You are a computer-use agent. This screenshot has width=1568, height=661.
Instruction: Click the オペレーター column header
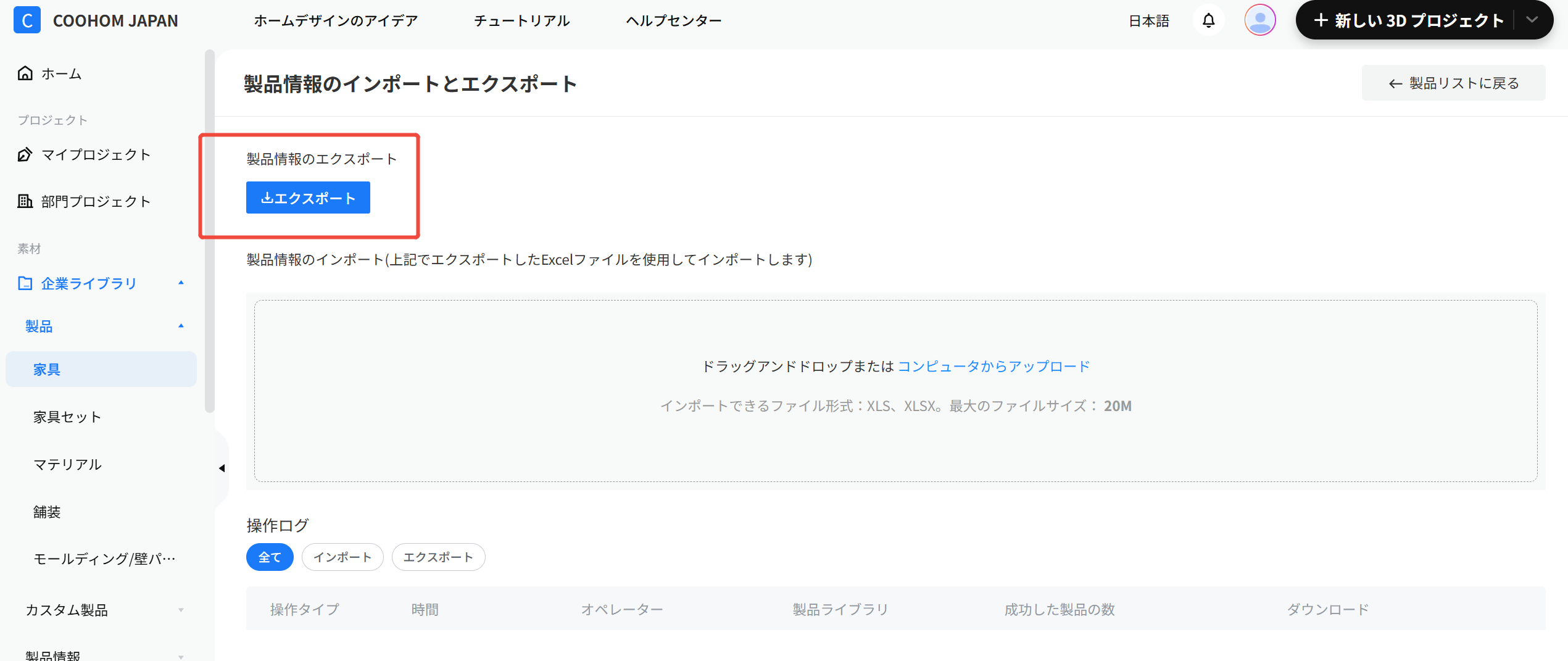(x=621, y=610)
